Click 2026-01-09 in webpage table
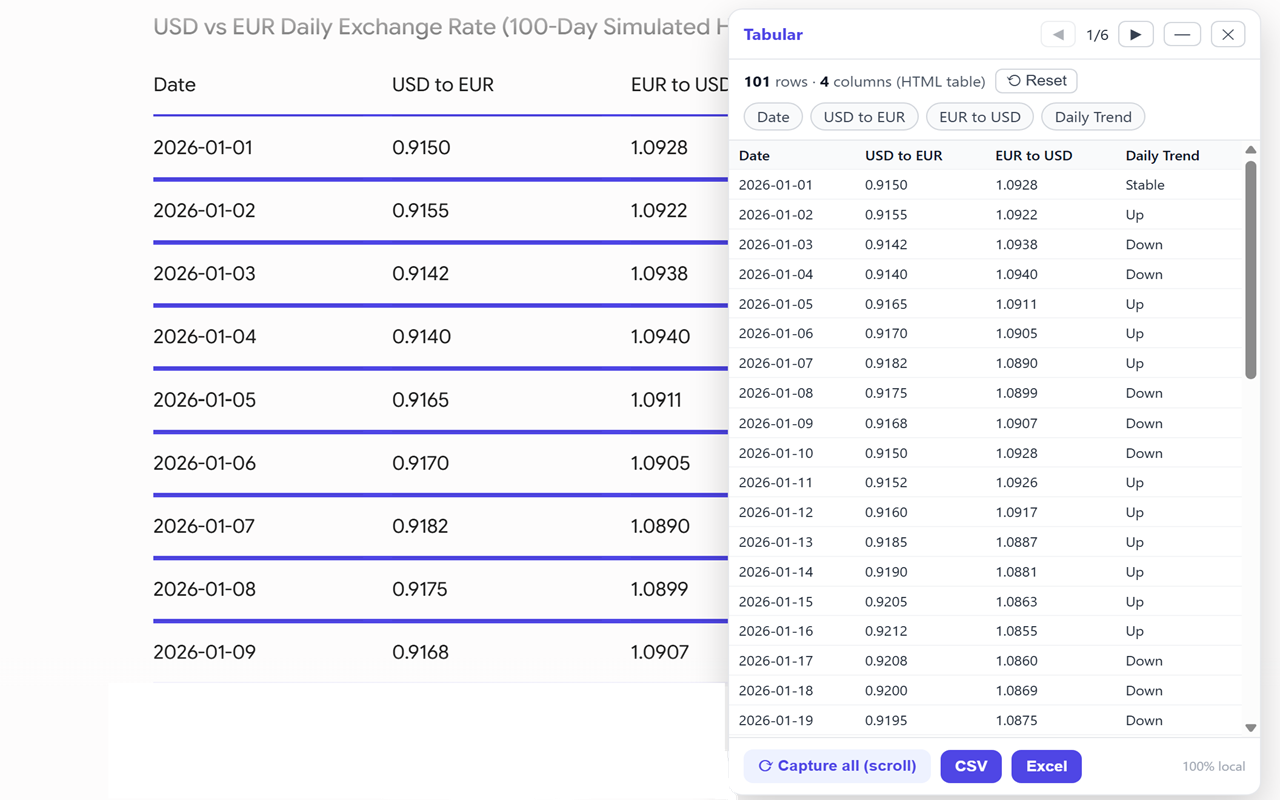This screenshot has width=1280, height=800. click(204, 652)
